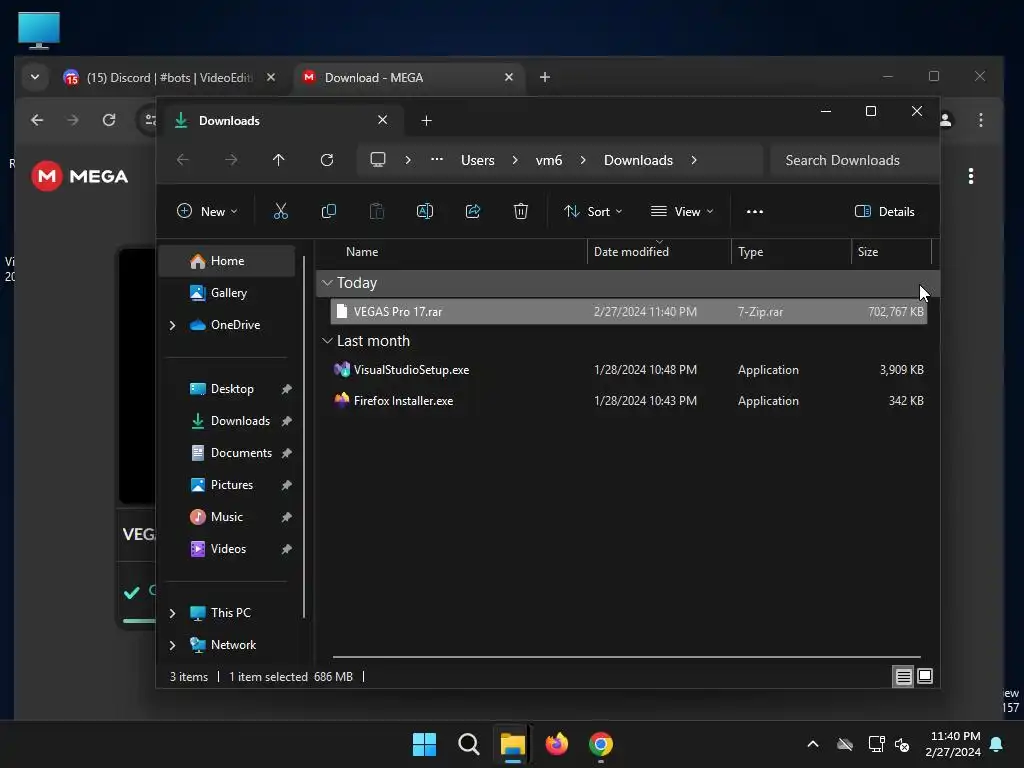Open taskbar Search magnifier

tap(468, 744)
